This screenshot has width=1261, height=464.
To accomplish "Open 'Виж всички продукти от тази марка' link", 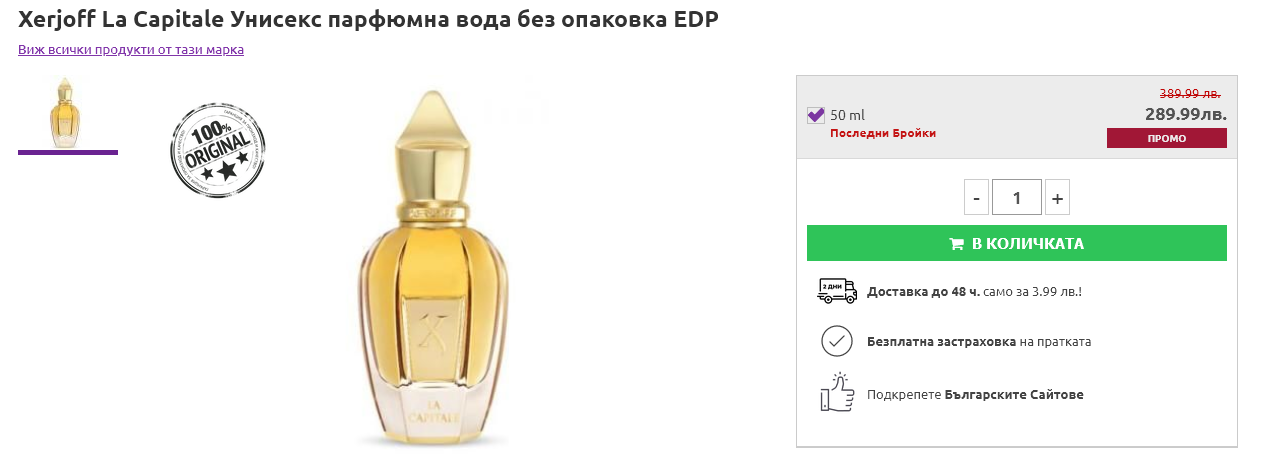I will click(131, 49).
